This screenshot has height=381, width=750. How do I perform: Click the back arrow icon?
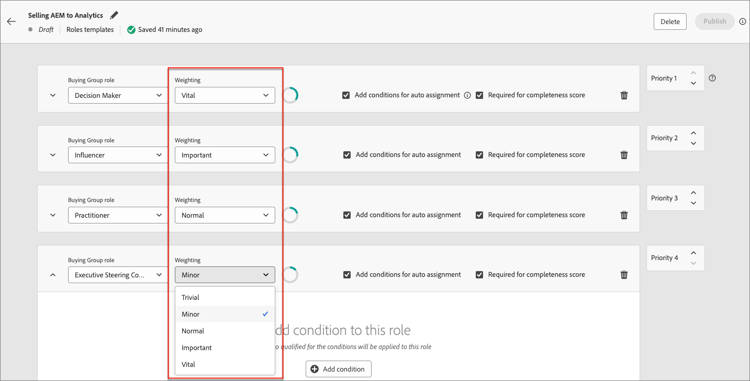point(11,22)
